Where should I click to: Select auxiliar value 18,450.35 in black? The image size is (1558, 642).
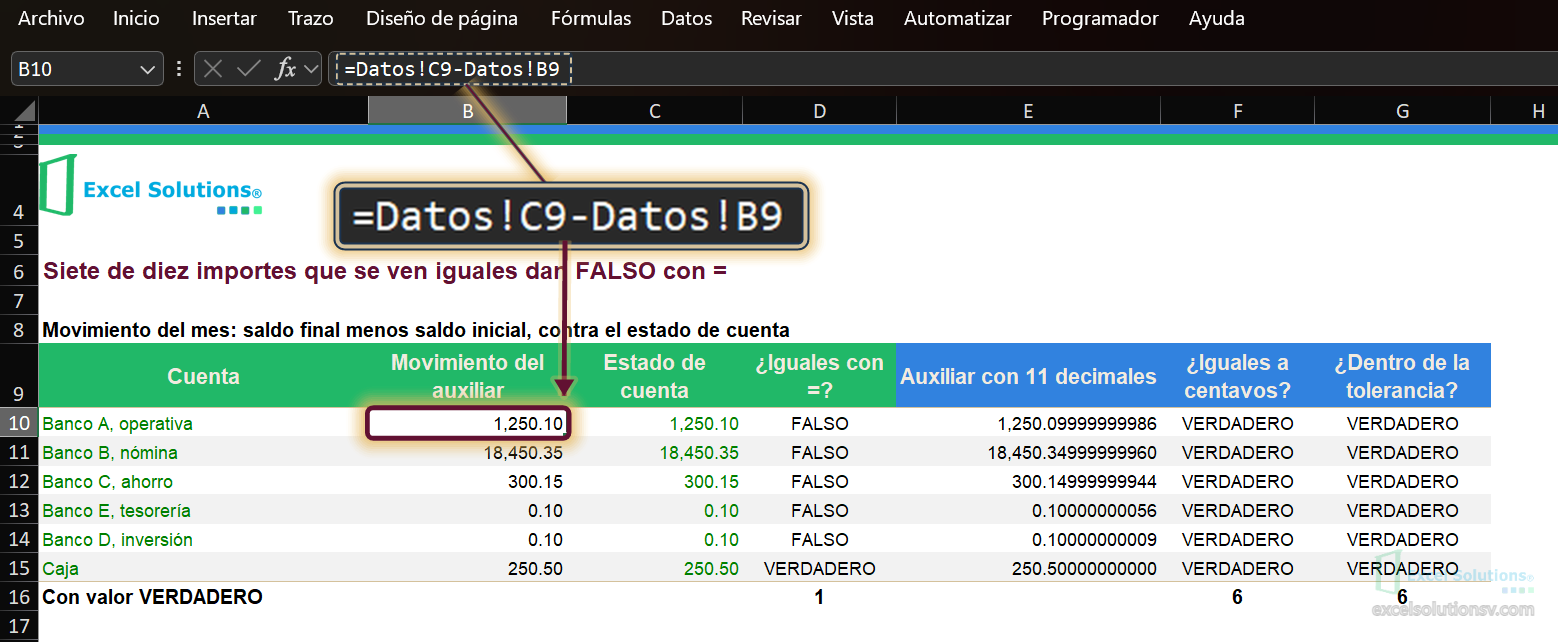pos(467,452)
